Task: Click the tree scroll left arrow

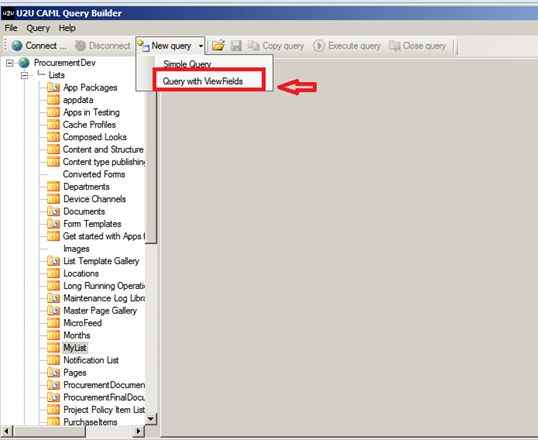Action: coord(7,431)
